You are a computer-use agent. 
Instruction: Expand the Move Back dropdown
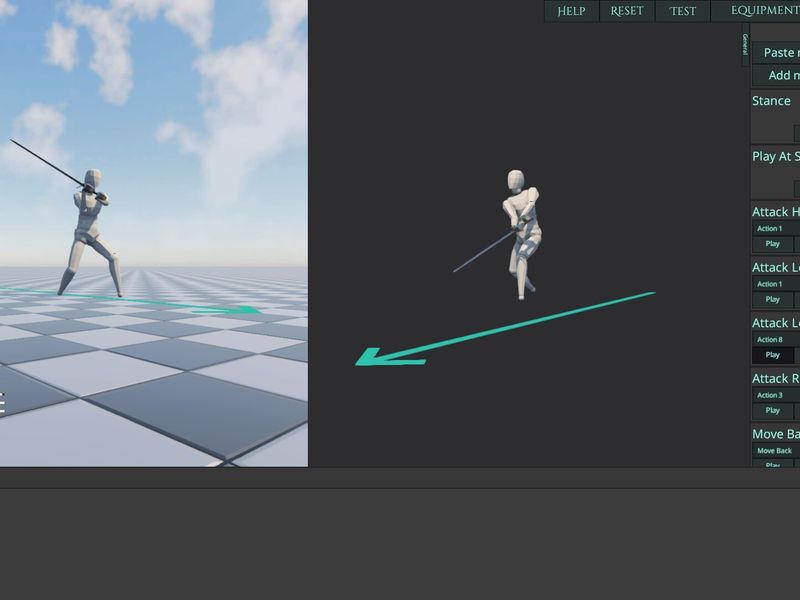click(776, 451)
